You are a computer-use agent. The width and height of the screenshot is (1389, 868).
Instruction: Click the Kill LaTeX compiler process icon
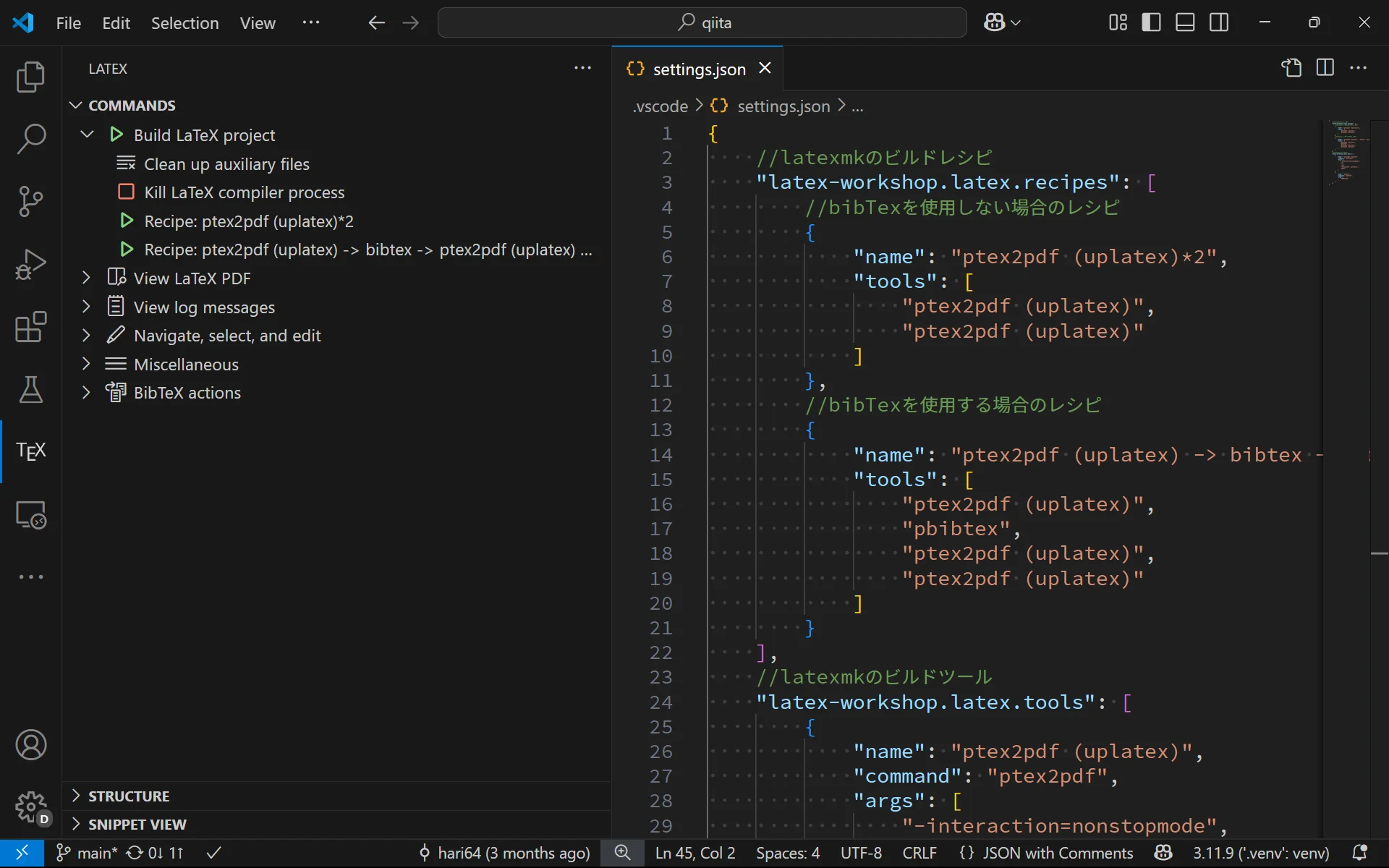tap(126, 192)
